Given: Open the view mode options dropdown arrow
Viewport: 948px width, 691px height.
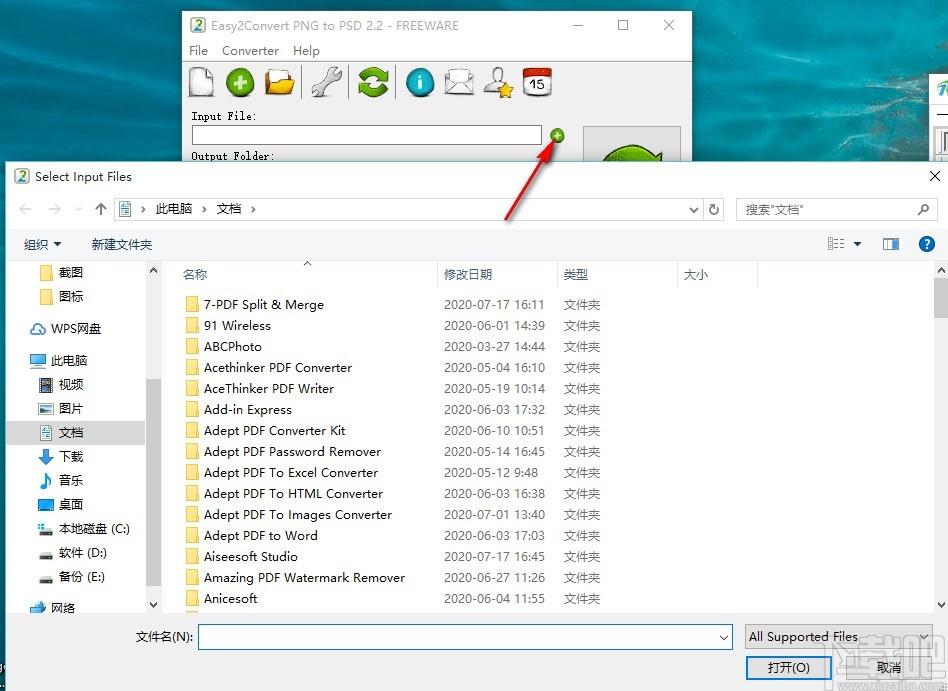Looking at the screenshot, I should pyautogui.click(x=857, y=244).
